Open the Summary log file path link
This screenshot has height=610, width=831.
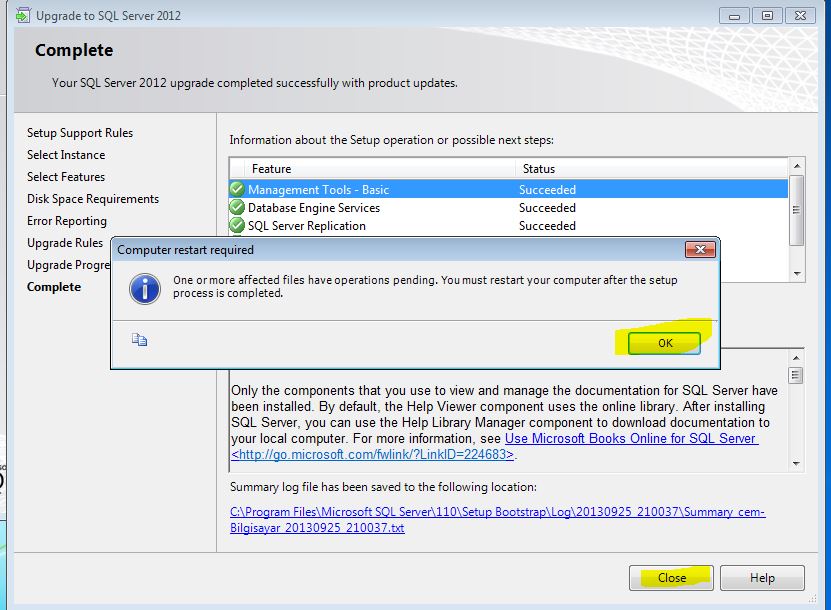coord(497,520)
